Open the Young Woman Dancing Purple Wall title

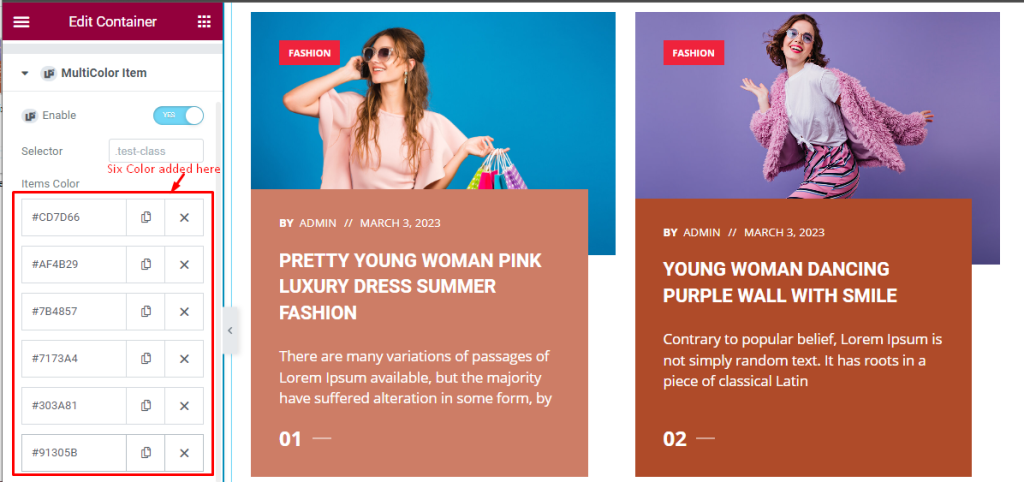780,281
